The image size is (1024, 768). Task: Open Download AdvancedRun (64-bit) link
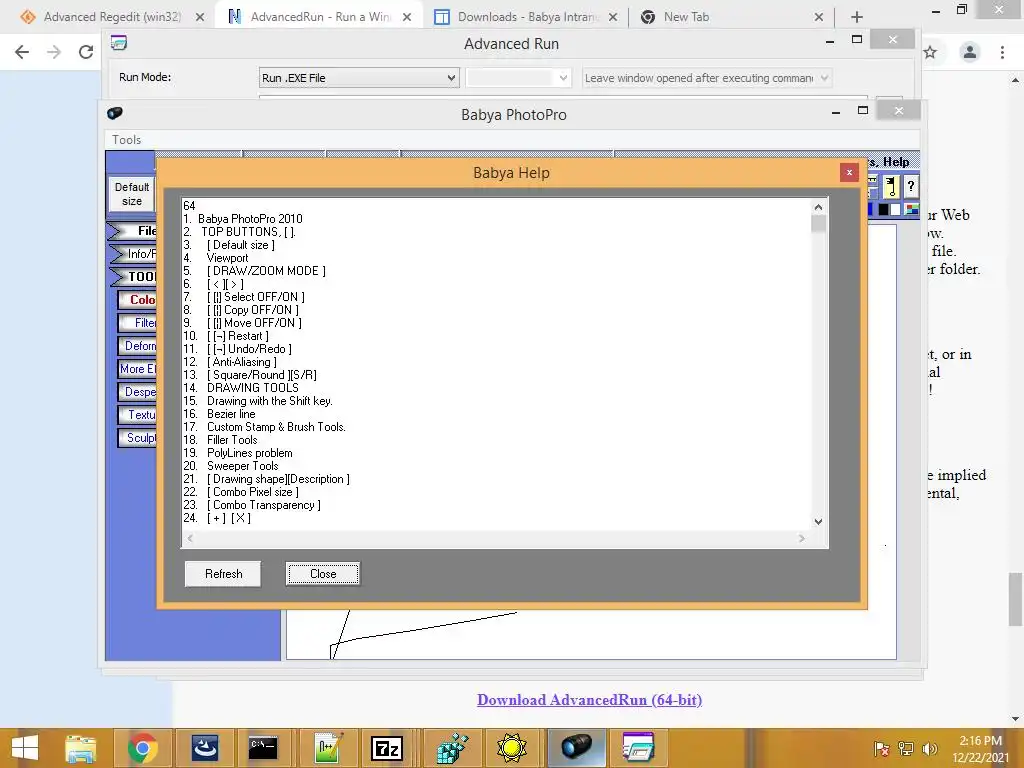(x=589, y=699)
